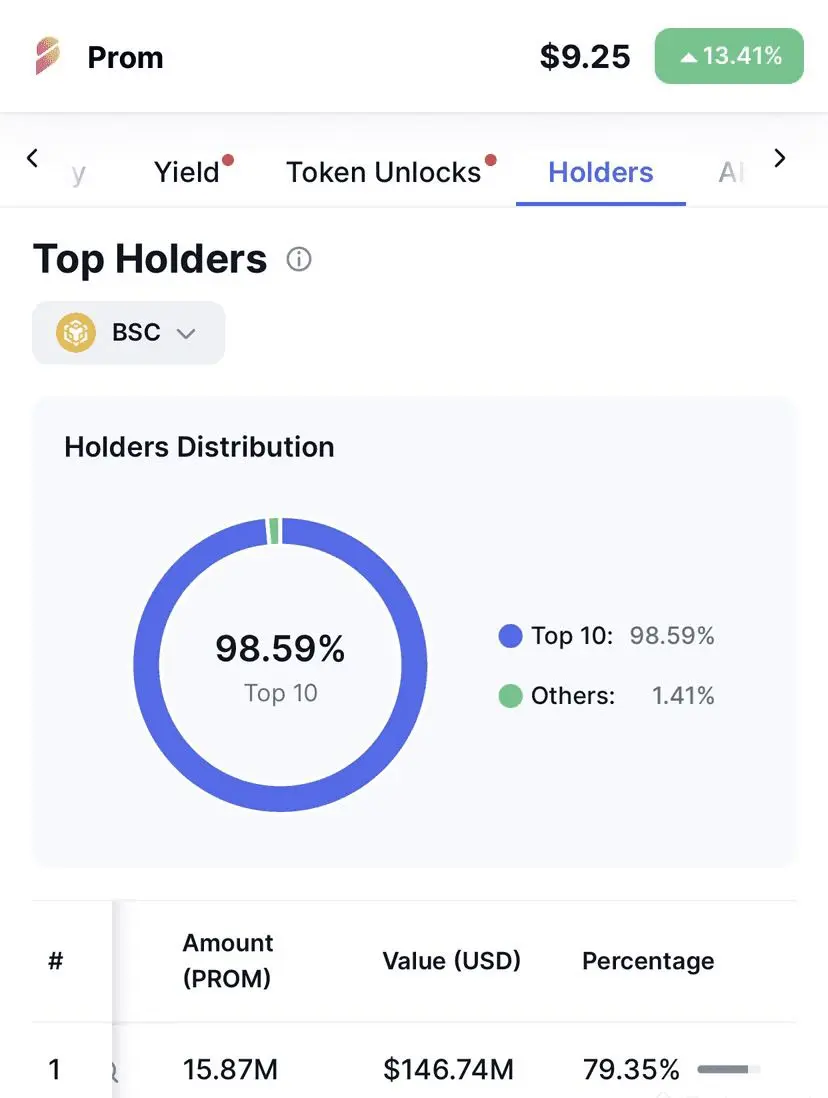Image resolution: width=828 pixels, height=1098 pixels.
Task: Sort by Percentage column header
Action: point(648,961)
